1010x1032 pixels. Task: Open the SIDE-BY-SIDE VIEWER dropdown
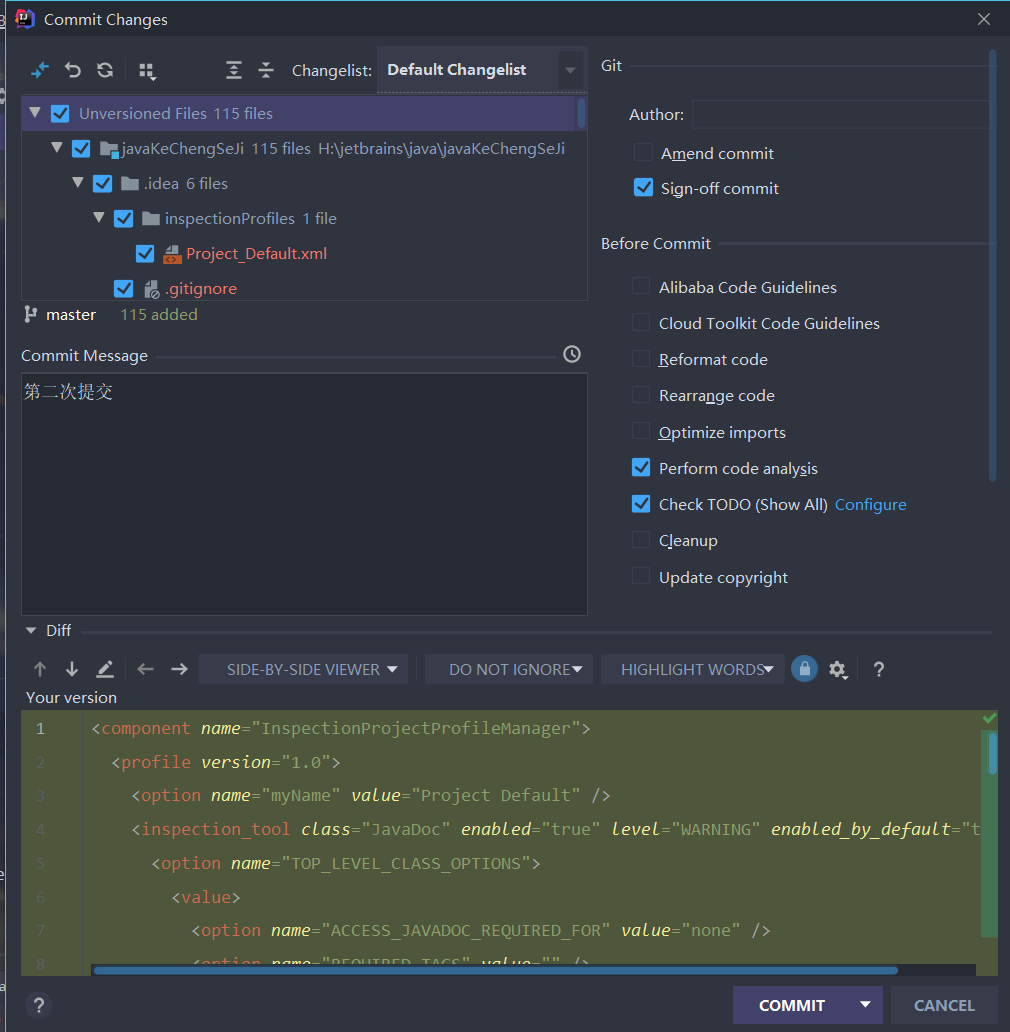[x=303, y=668]
